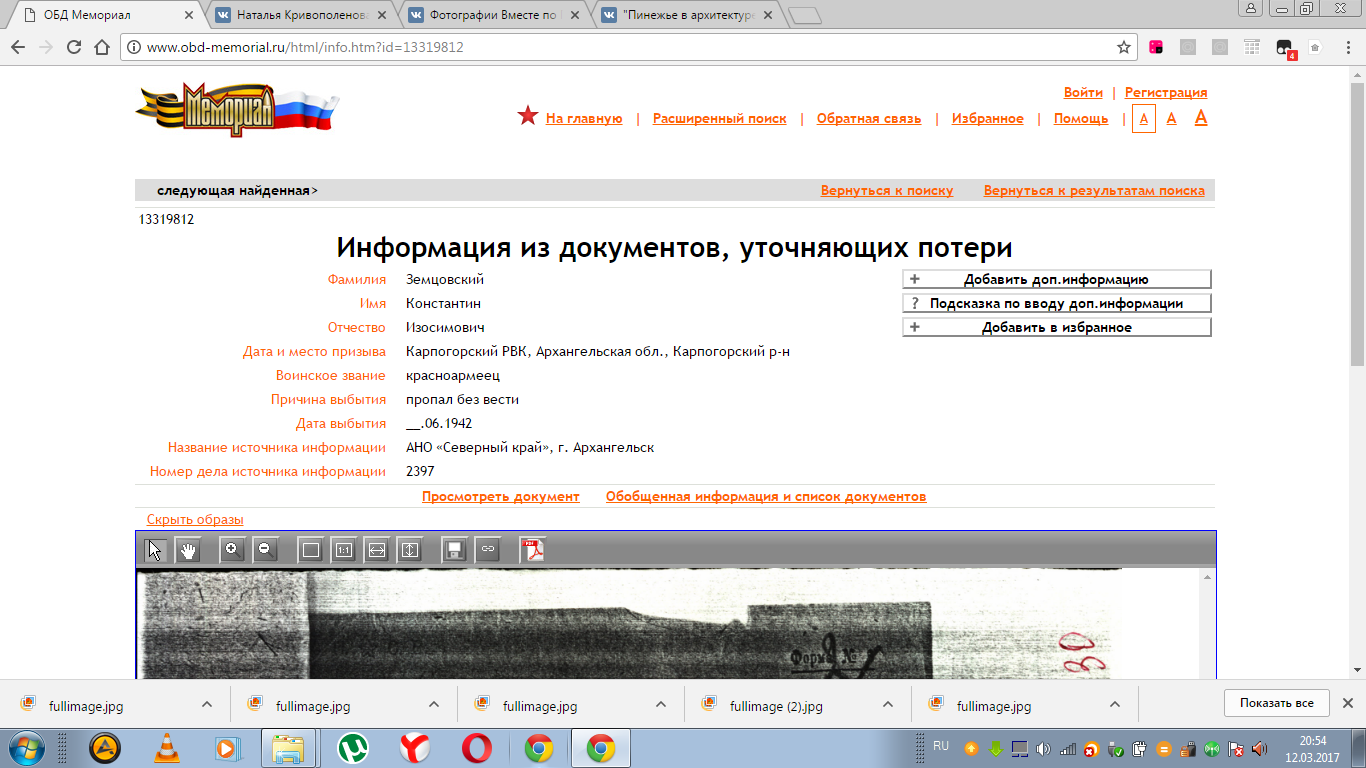Export document as PDF
The image size is (1366, 768).
click(533, 550)
